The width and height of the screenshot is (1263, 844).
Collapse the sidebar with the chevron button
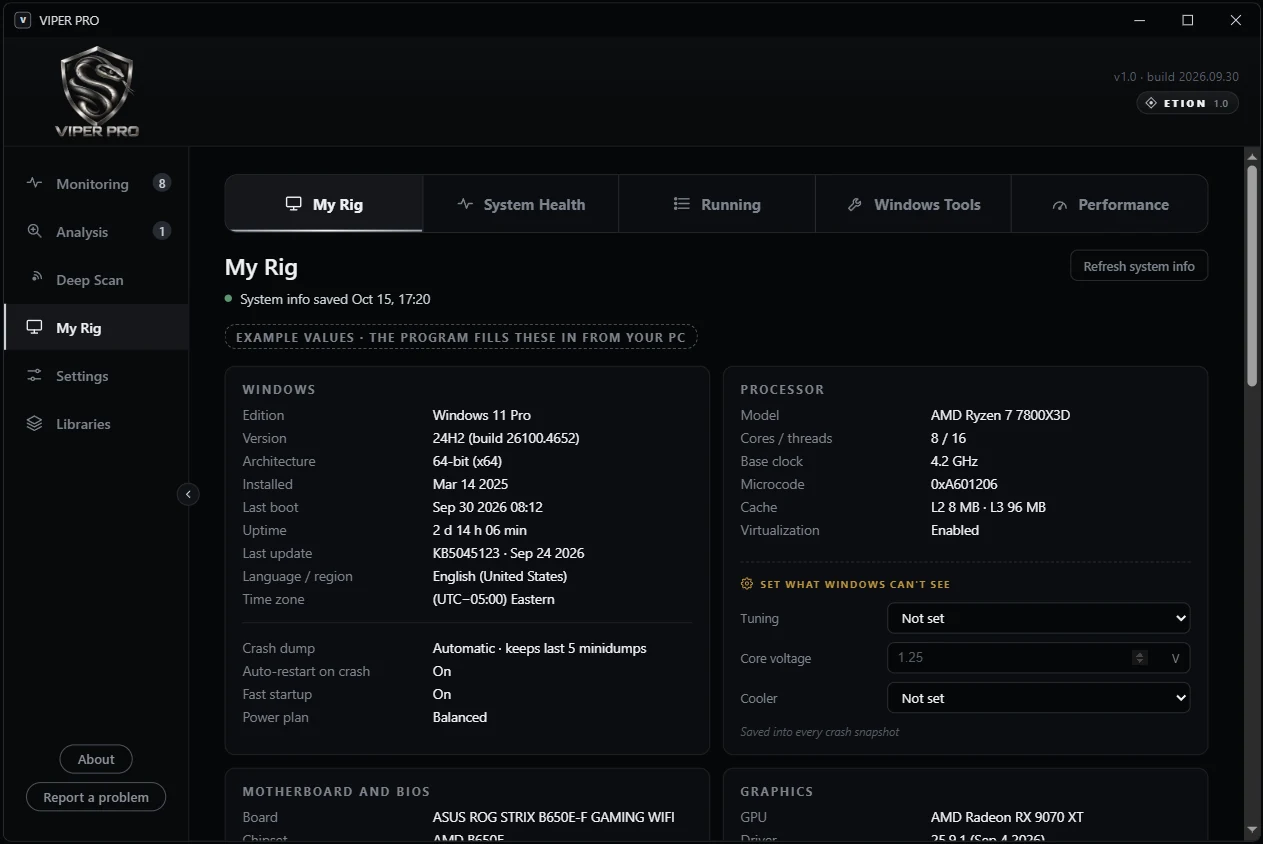[188, 494]
